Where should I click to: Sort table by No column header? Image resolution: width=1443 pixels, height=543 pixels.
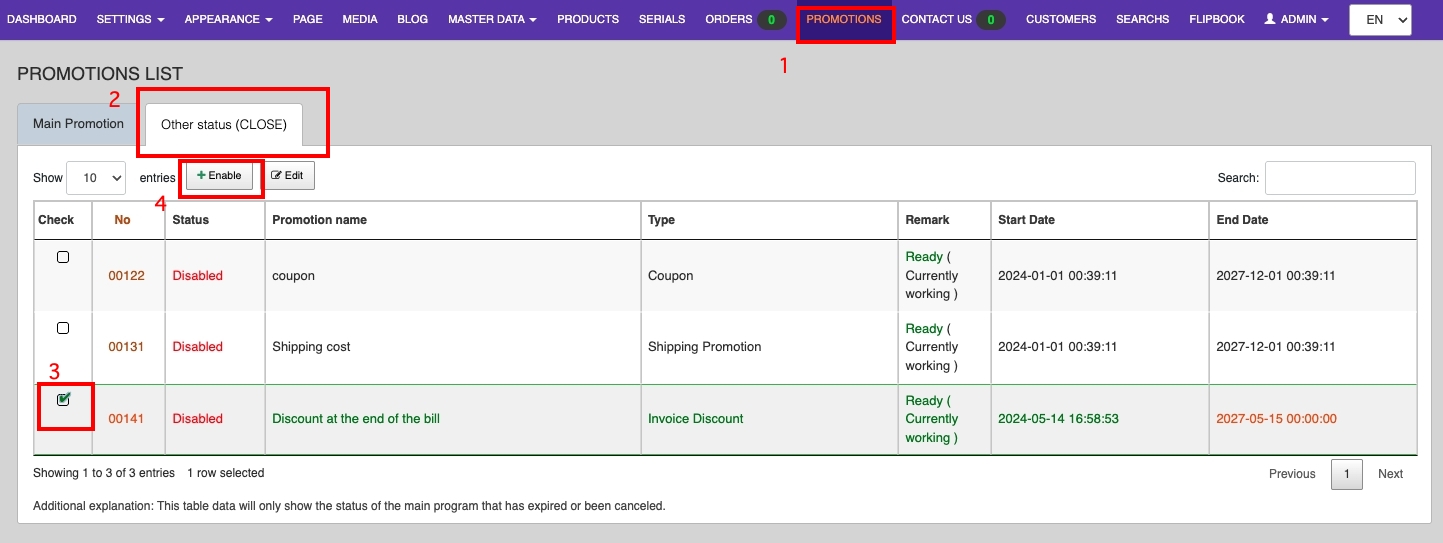pyautogui.click(x=122, y=220)
